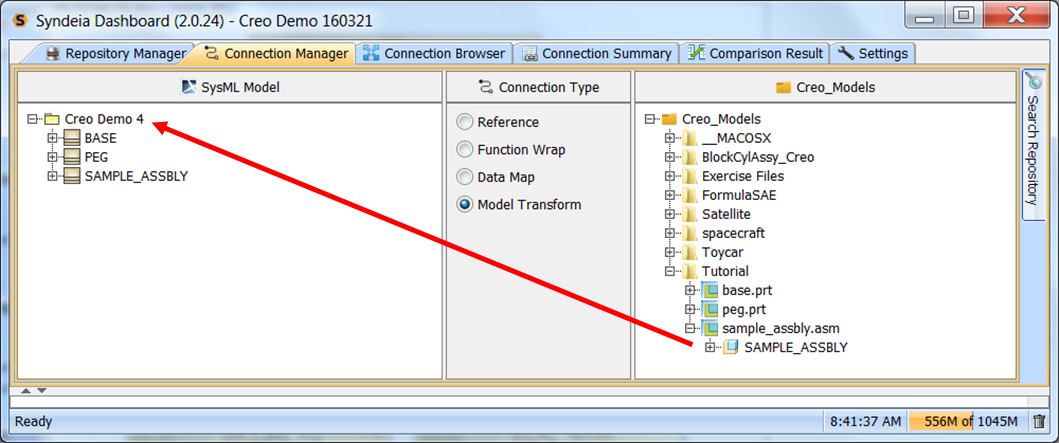
Task: Open the Settings tab
Action: point(875,53)
